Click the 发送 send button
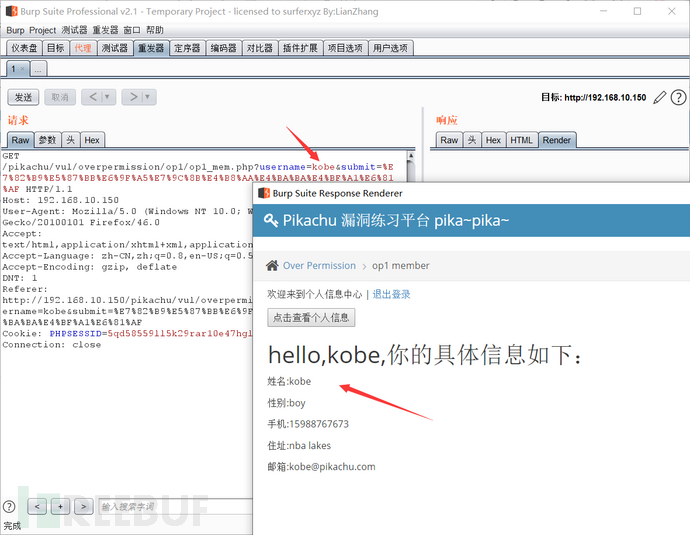Image resolution: width=690 pixels, height=535 pixels. (23, 97)
